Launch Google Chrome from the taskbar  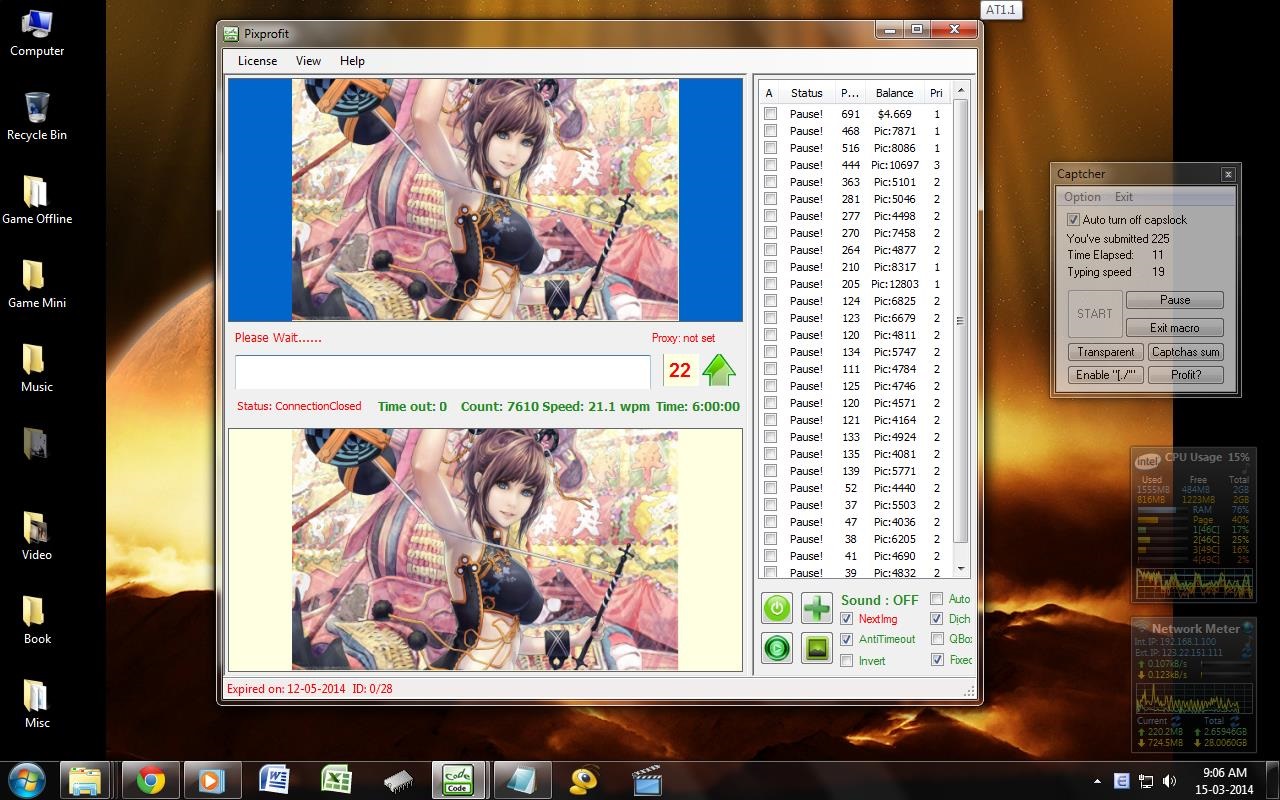151,780
